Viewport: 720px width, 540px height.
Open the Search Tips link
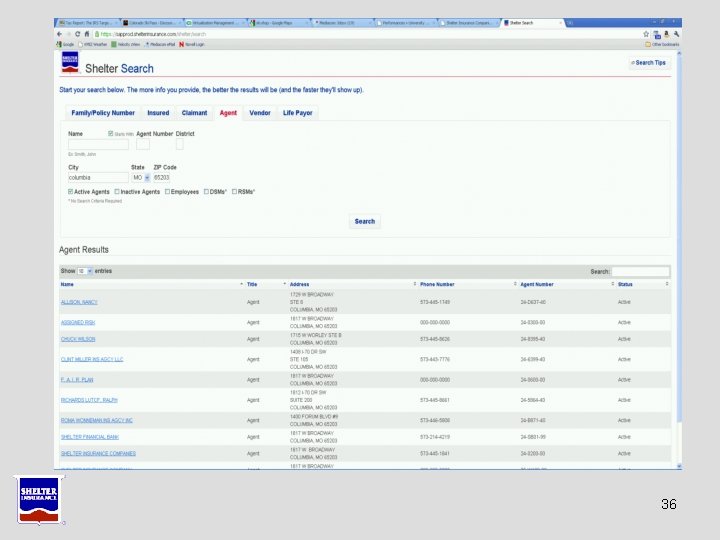click(x=649, y=63)
